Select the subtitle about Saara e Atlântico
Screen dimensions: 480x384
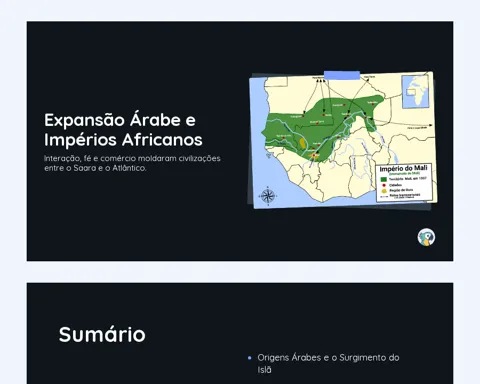(x=132, y=163)
